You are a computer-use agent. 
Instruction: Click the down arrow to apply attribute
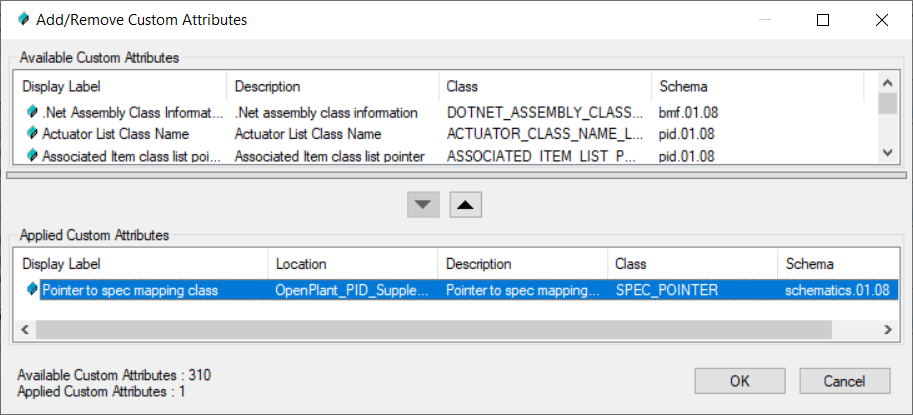point(423,205)
